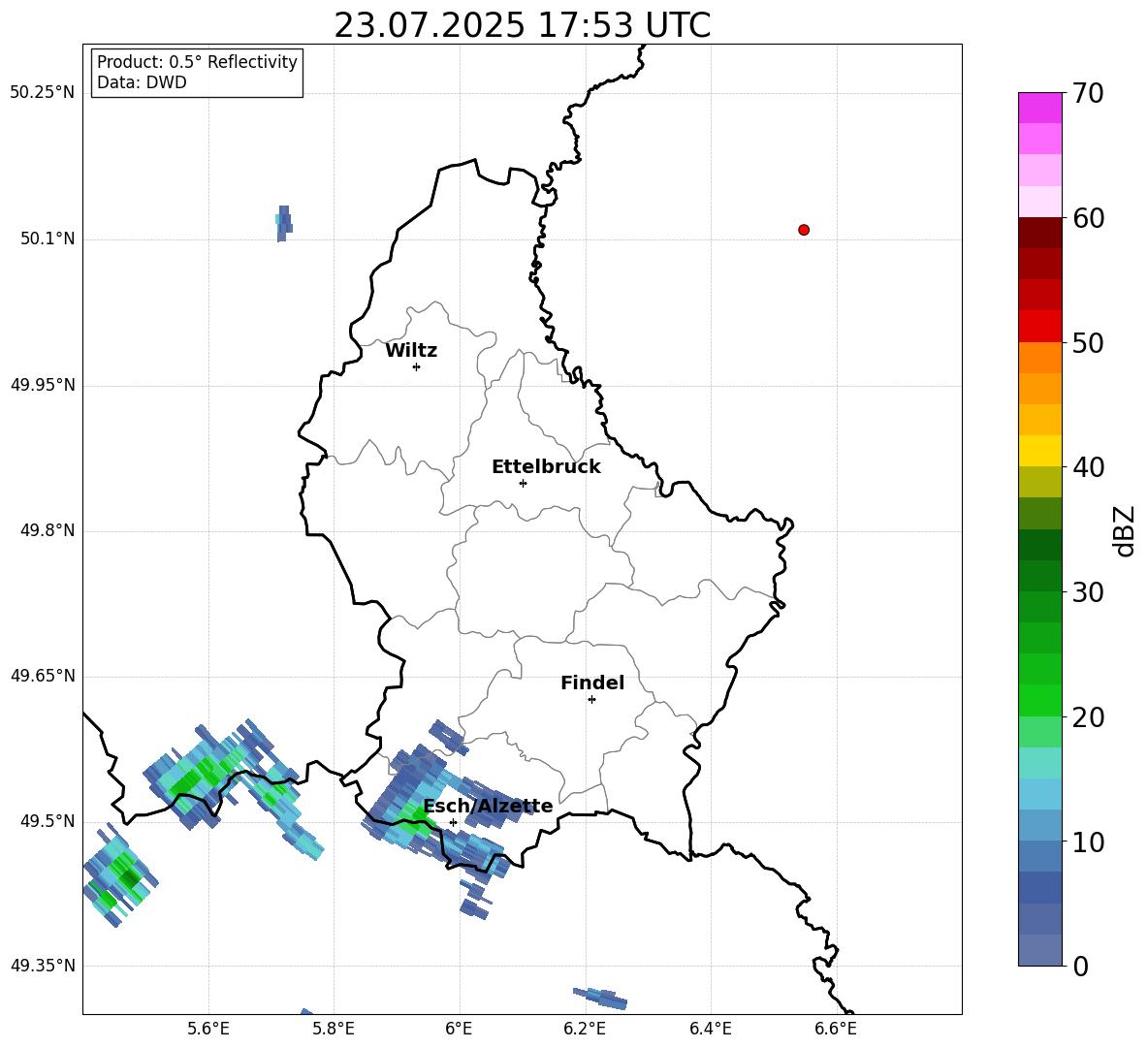The height and width of the screenshot is (1048, 1148).
Task: Click the Data: DWD text
Action: tap(142, 82)
